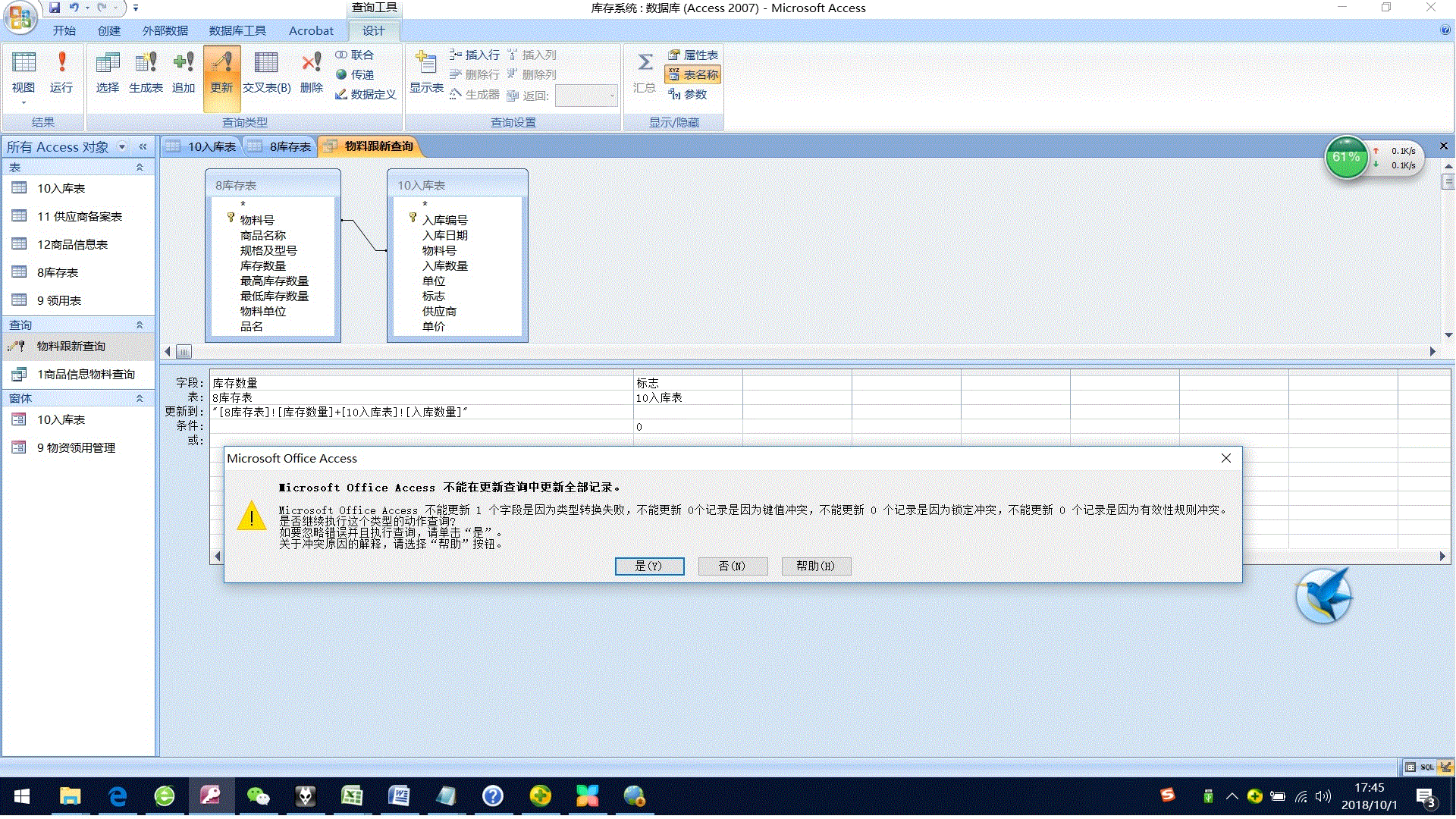Switch to the Create ribbon tab
The width and height of the screenshot is (1456, 819).
109,30
